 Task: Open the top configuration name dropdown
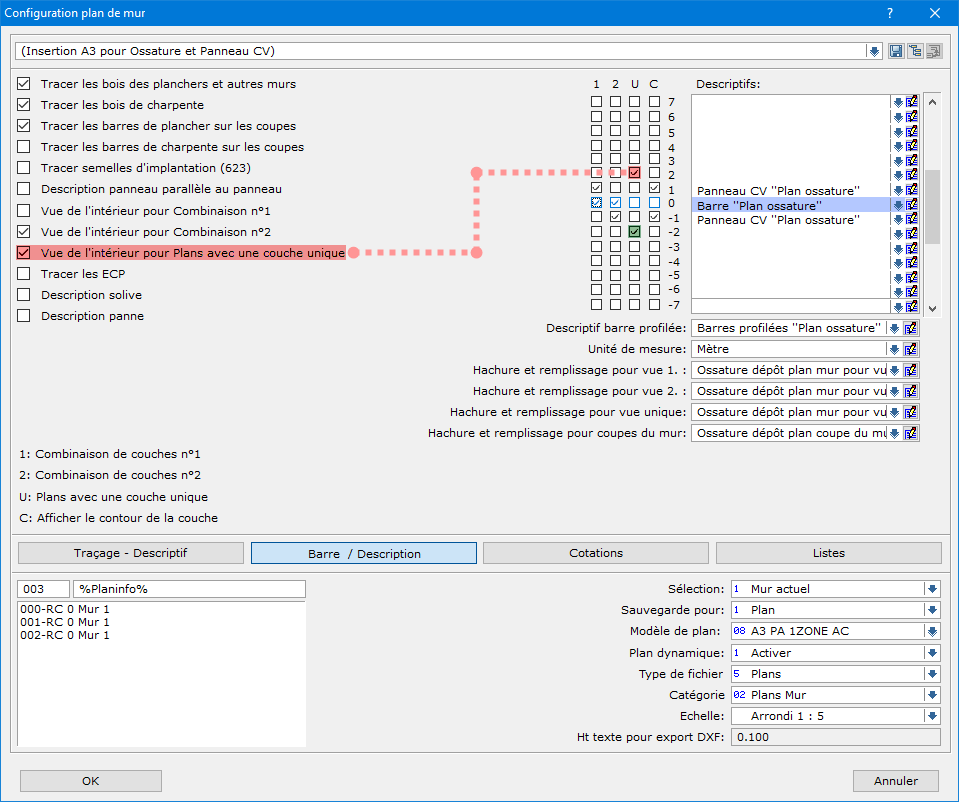pos(874,51)
